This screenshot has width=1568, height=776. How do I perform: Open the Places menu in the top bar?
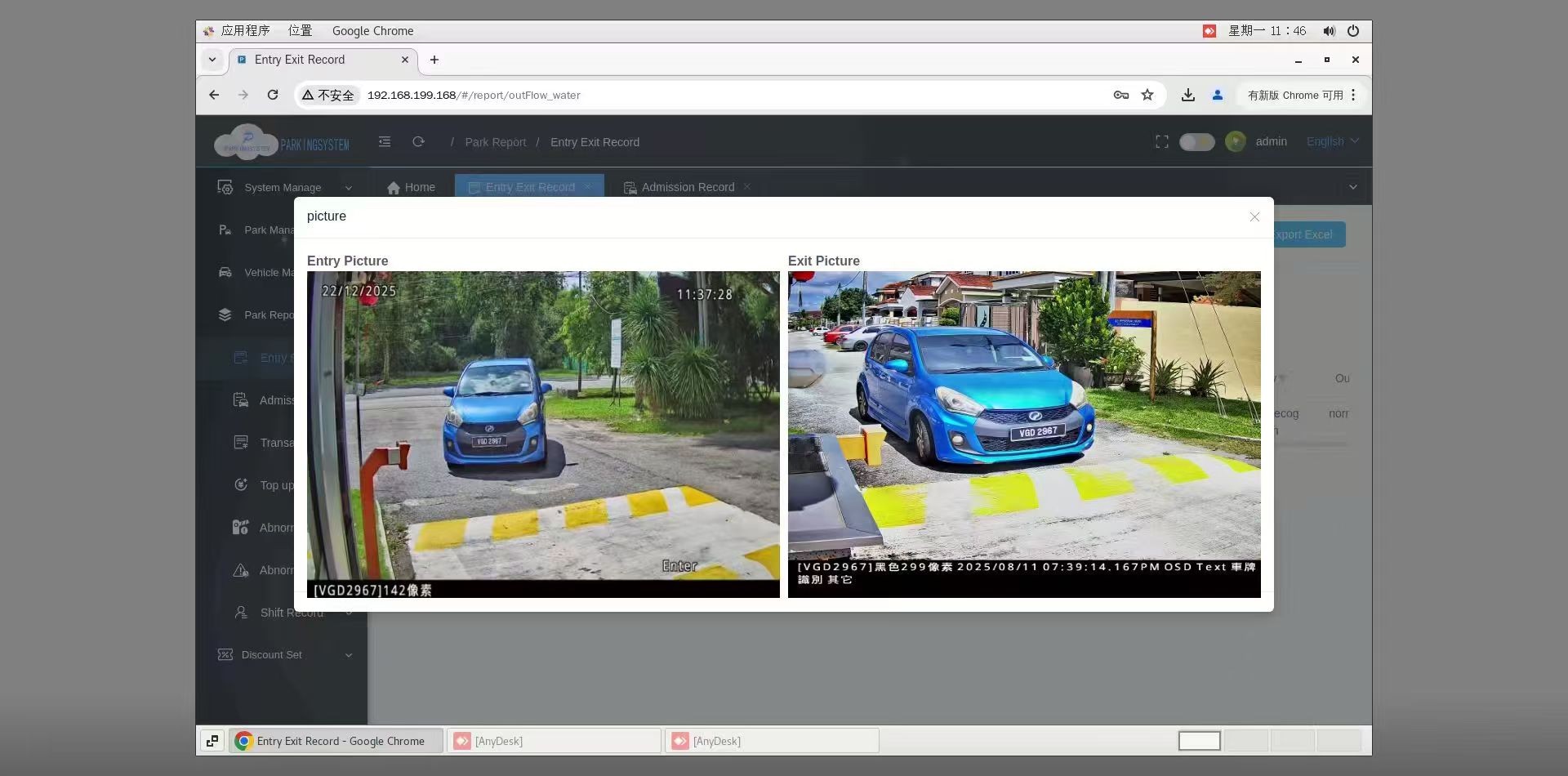[x=301, y=30]
